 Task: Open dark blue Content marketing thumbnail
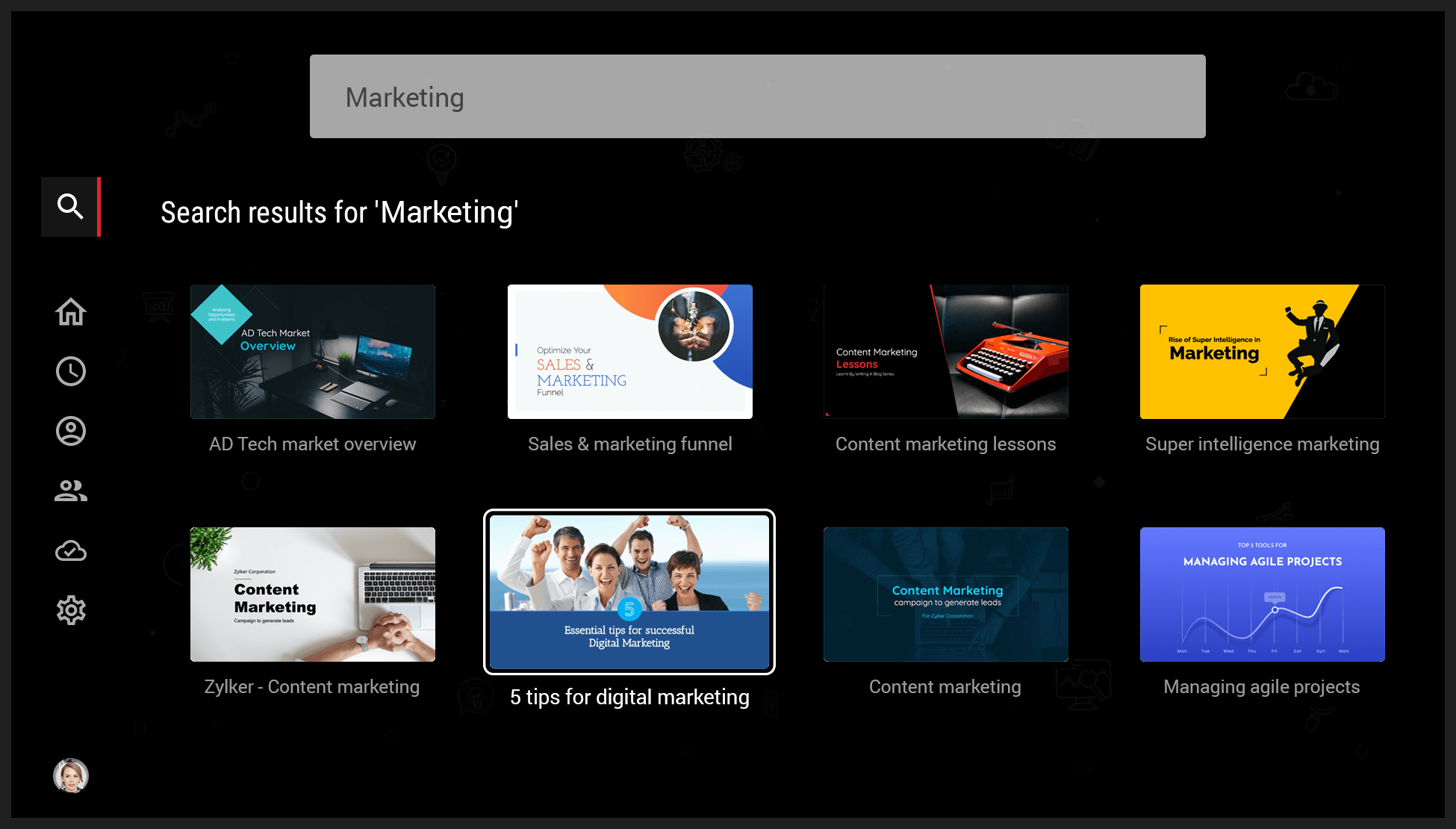coord(945,594)
